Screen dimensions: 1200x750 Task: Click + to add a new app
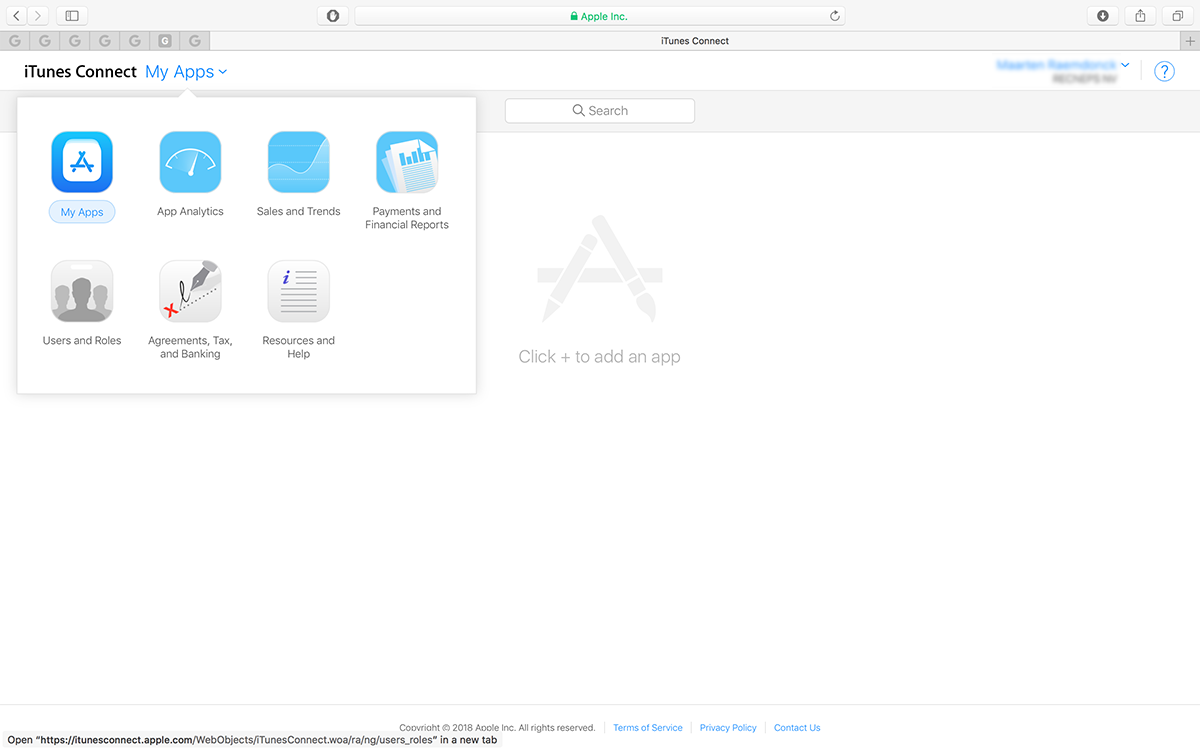[599, 355]
